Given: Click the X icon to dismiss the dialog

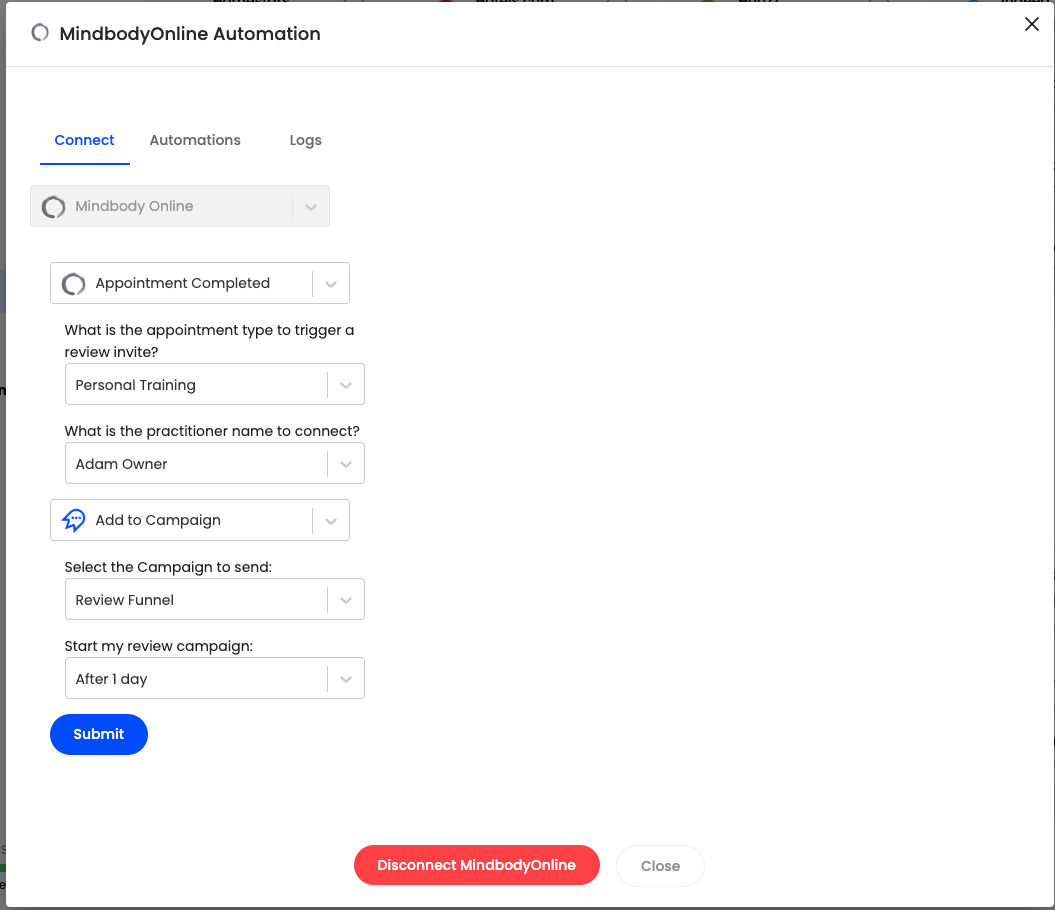Looking at the screenshot, I should tap(1031, 25).
